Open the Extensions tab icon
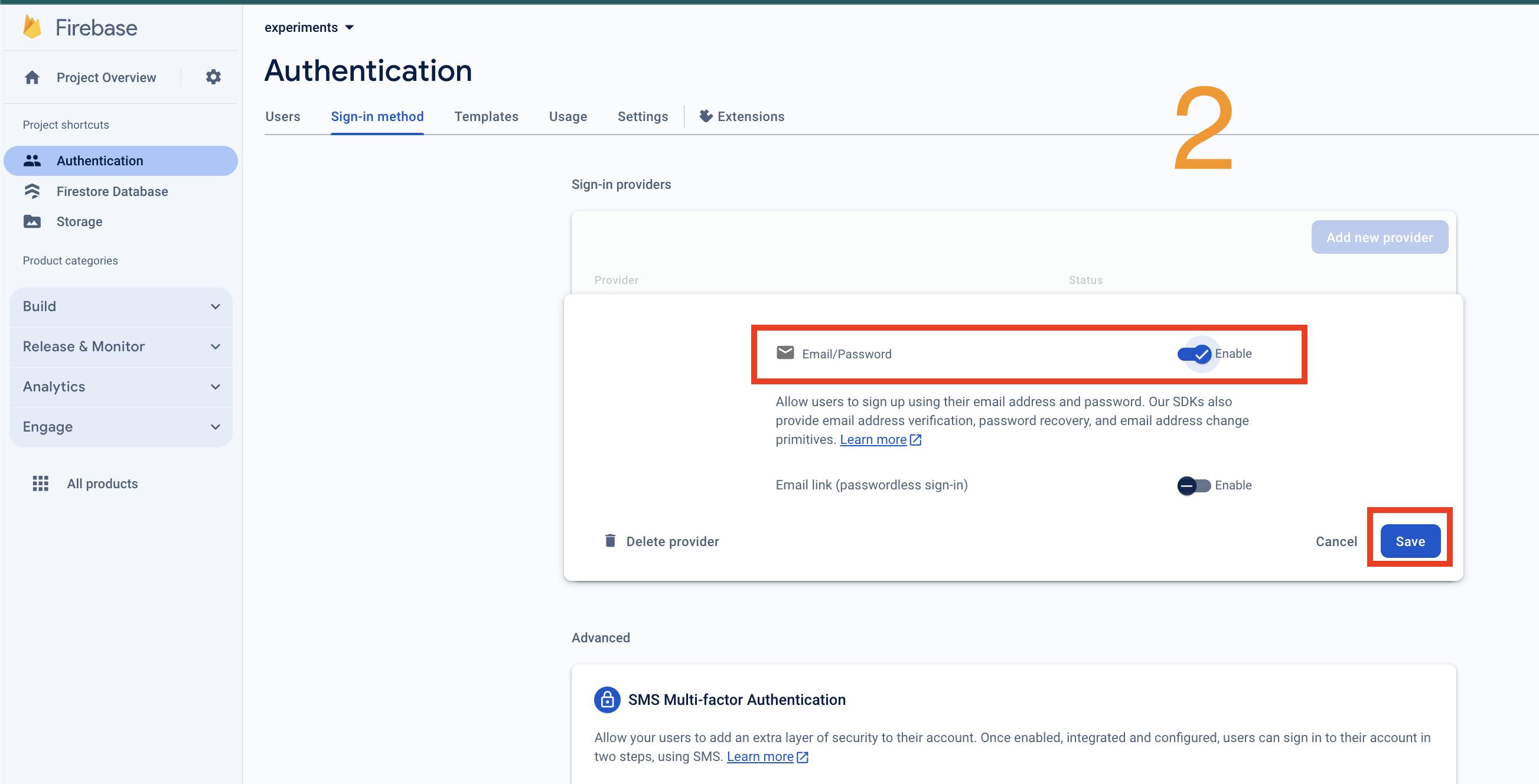Viewport: 1539px width, 784px height. (x=706, y=116)
